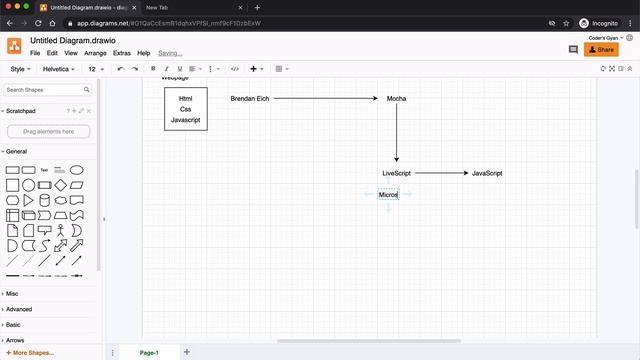Click More Shapes link
Image resolution: width=640 pixels, height=360 pixels.
30,353
